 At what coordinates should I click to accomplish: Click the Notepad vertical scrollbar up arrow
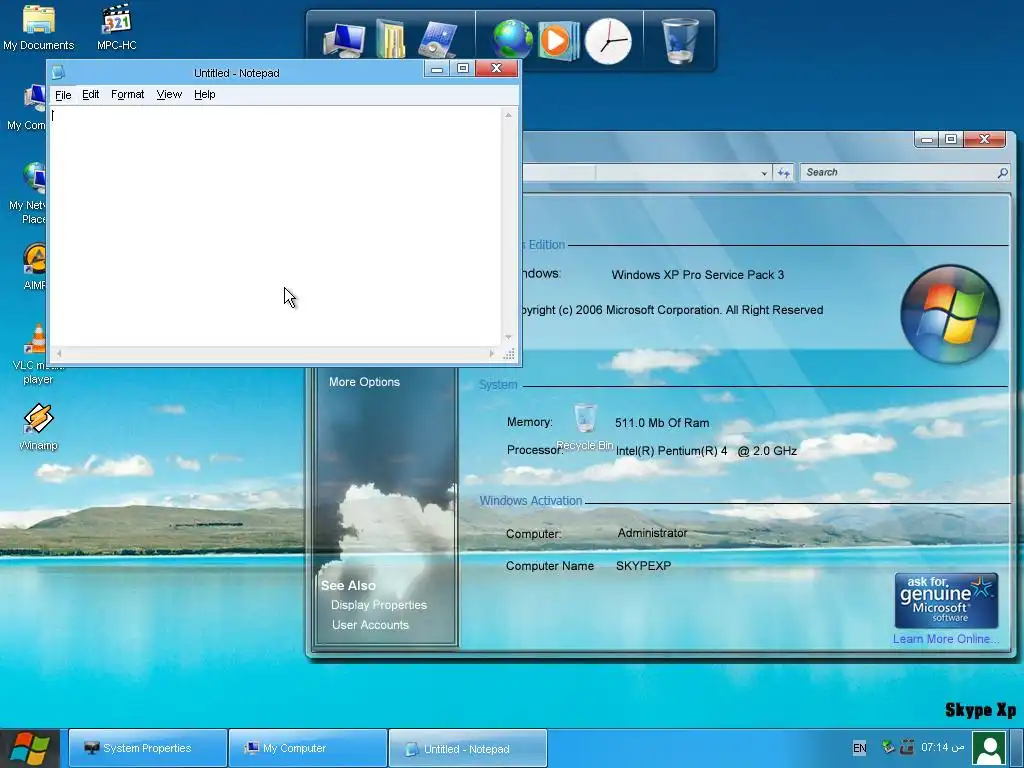(508, 115)
